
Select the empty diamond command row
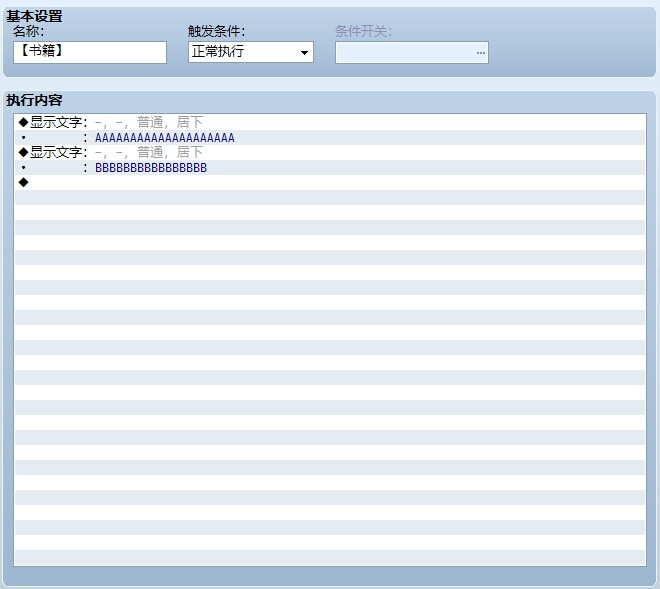(x=330, y=182)
